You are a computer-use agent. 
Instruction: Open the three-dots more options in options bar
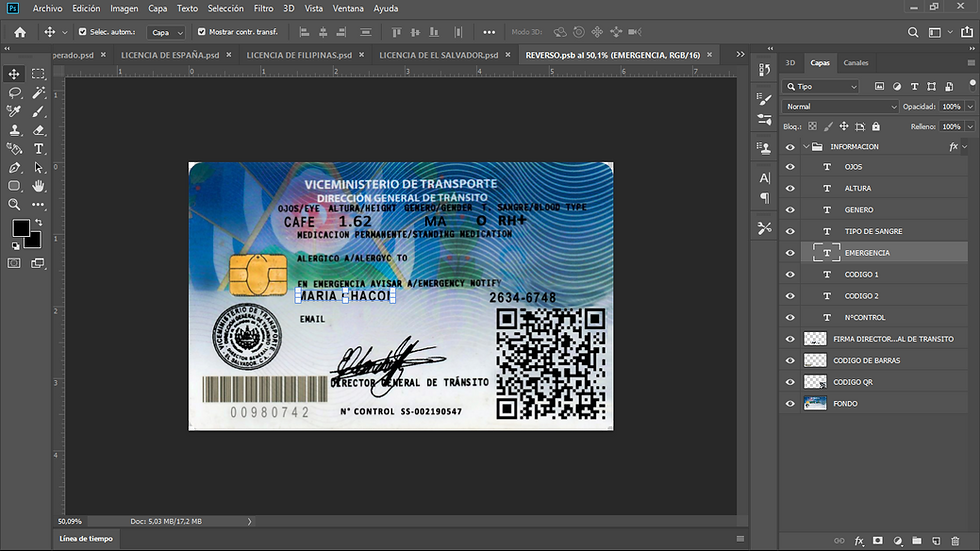[x=489, y=32]
